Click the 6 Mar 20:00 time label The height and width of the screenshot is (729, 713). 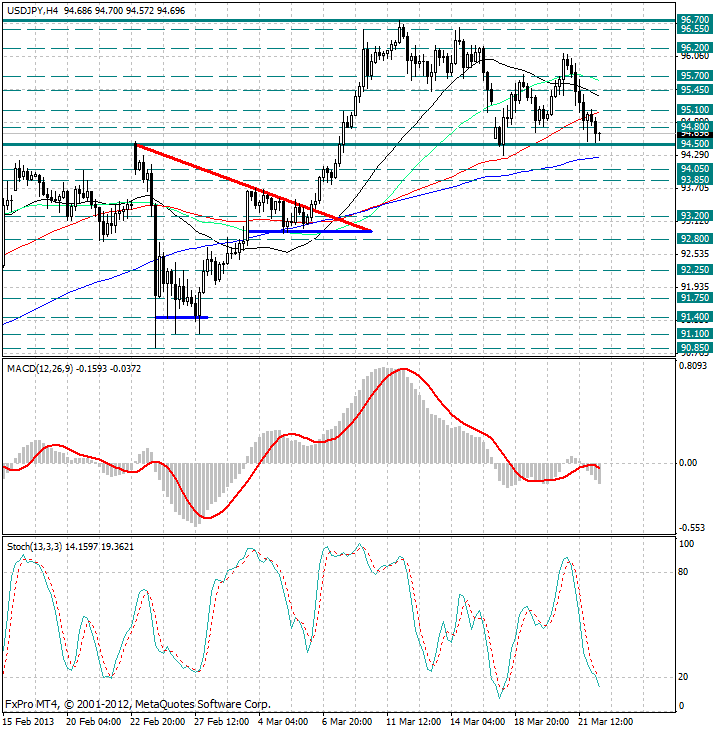[x=347, y=722]
